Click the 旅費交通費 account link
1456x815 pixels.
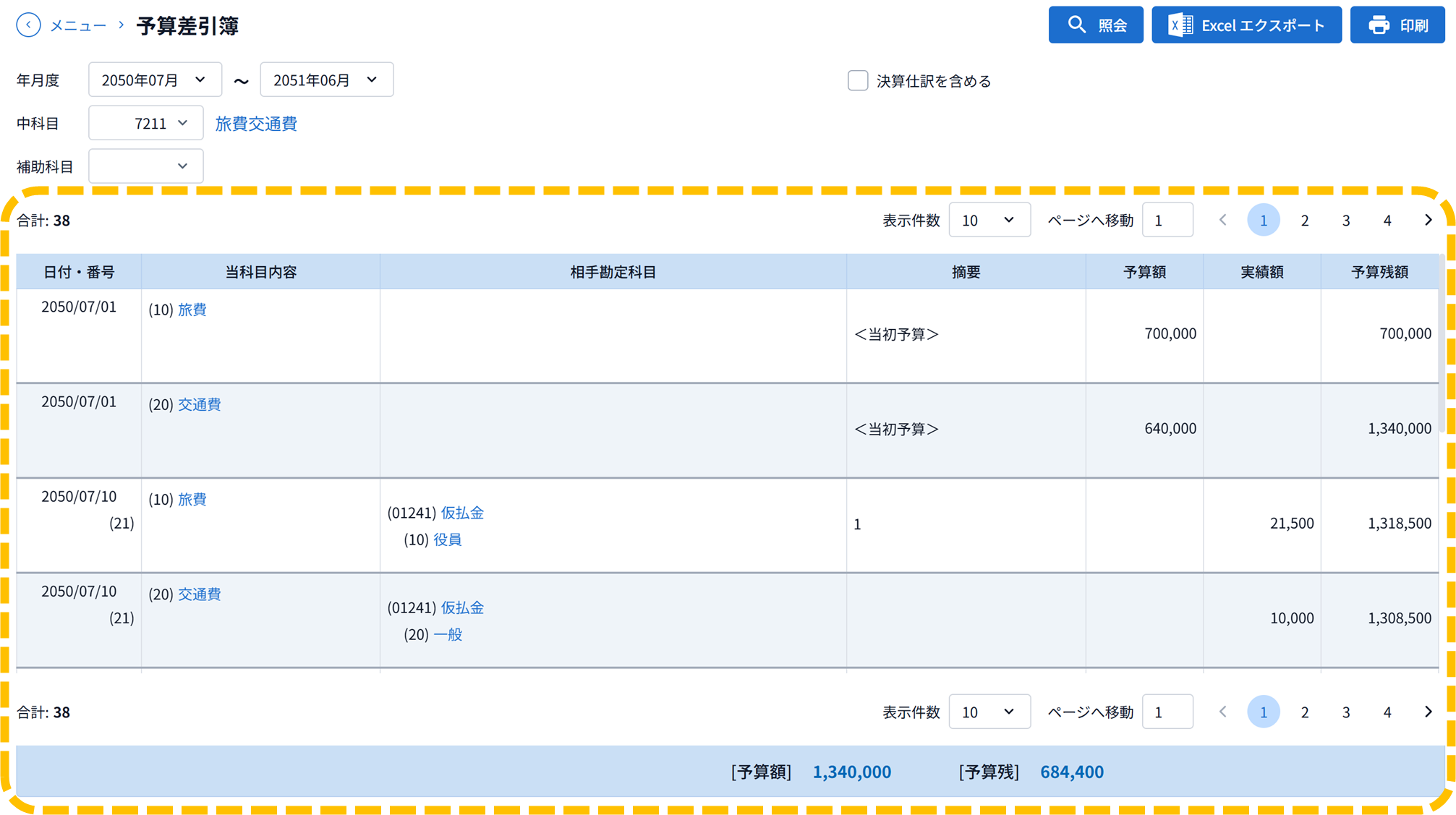(x=256, y=124)
